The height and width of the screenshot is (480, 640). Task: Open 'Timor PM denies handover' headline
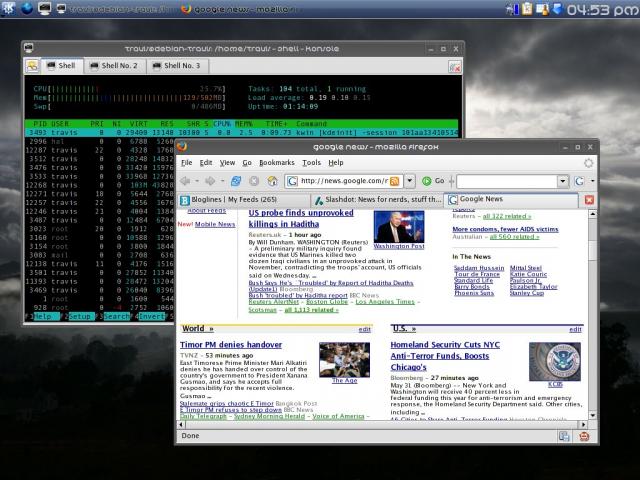(x=231, y=344)
